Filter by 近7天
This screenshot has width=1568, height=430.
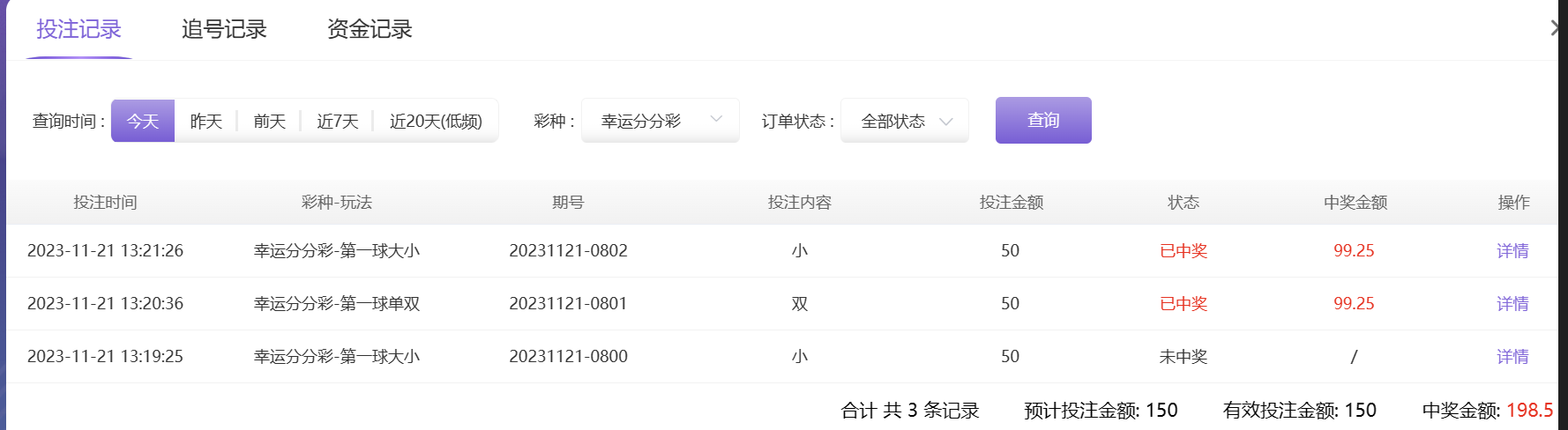pos(338,121)
